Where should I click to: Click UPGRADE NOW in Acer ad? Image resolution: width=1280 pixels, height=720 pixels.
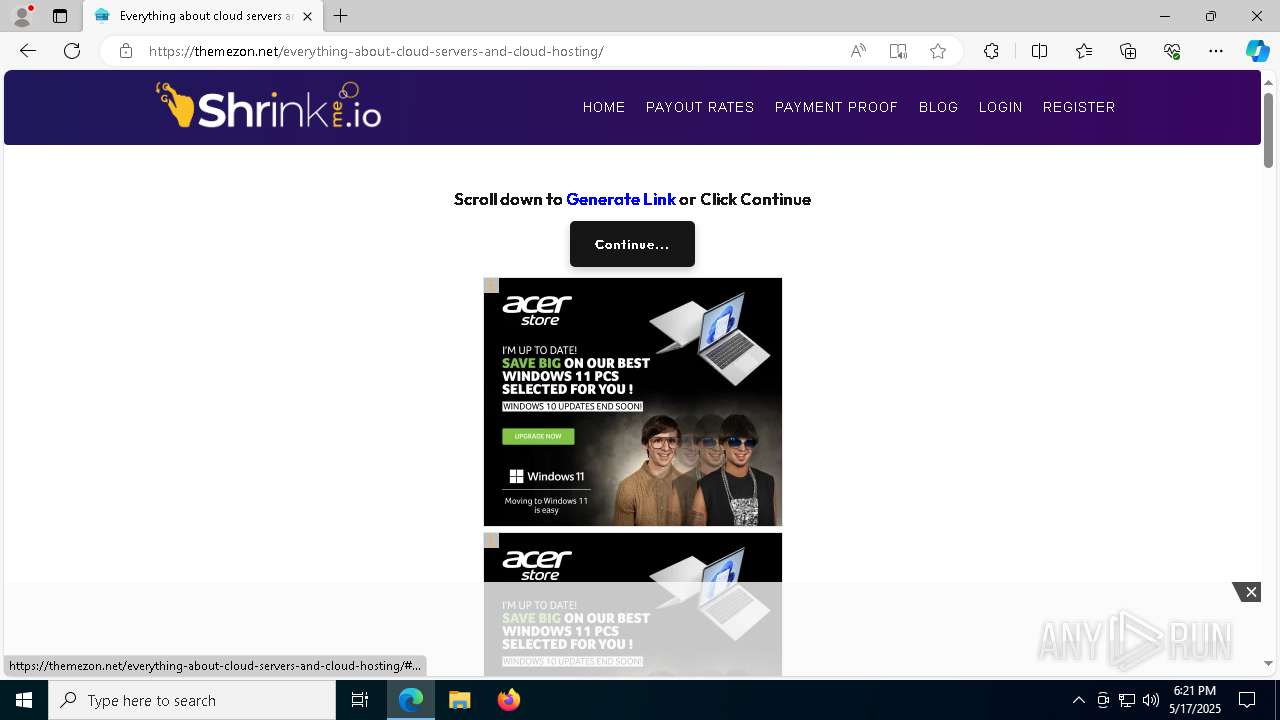tap(538, 437)
